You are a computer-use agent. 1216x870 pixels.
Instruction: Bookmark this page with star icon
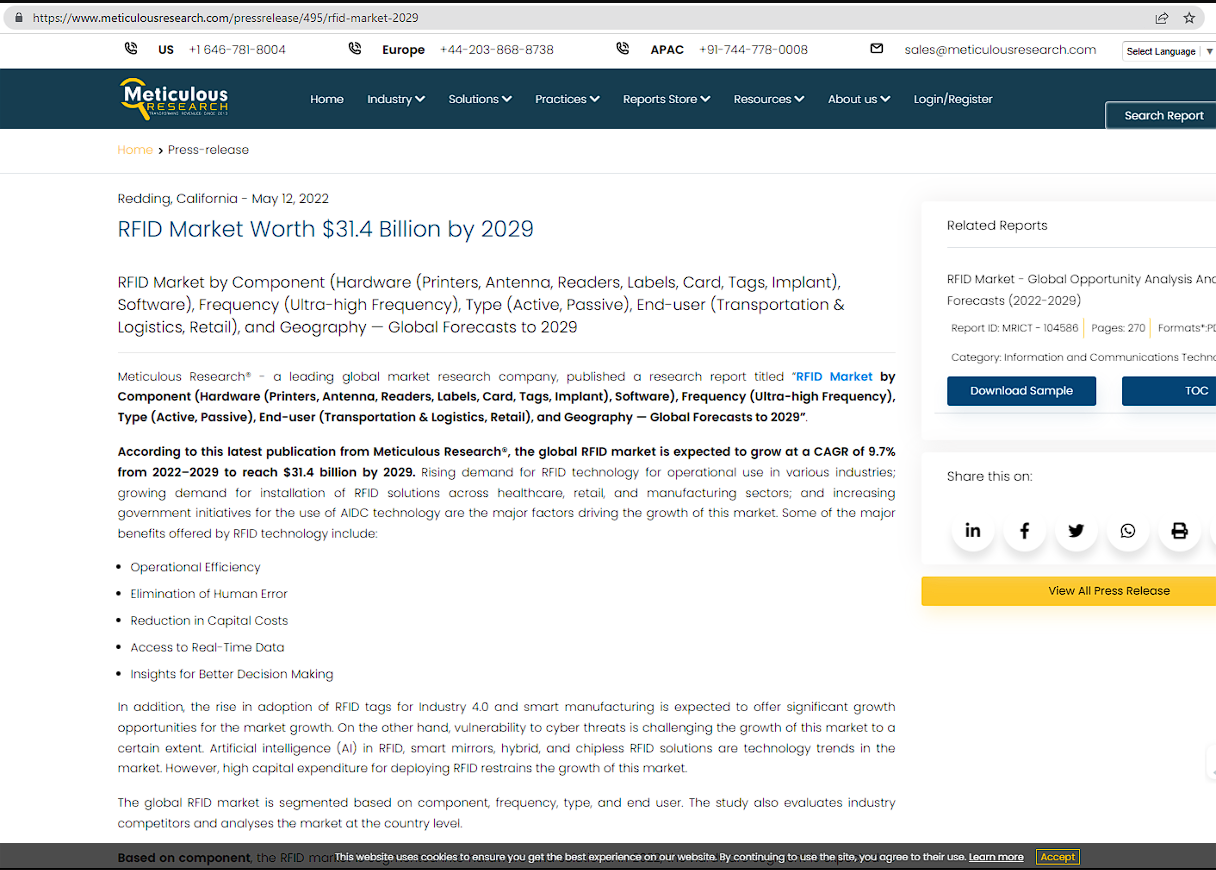(1189, 18)
